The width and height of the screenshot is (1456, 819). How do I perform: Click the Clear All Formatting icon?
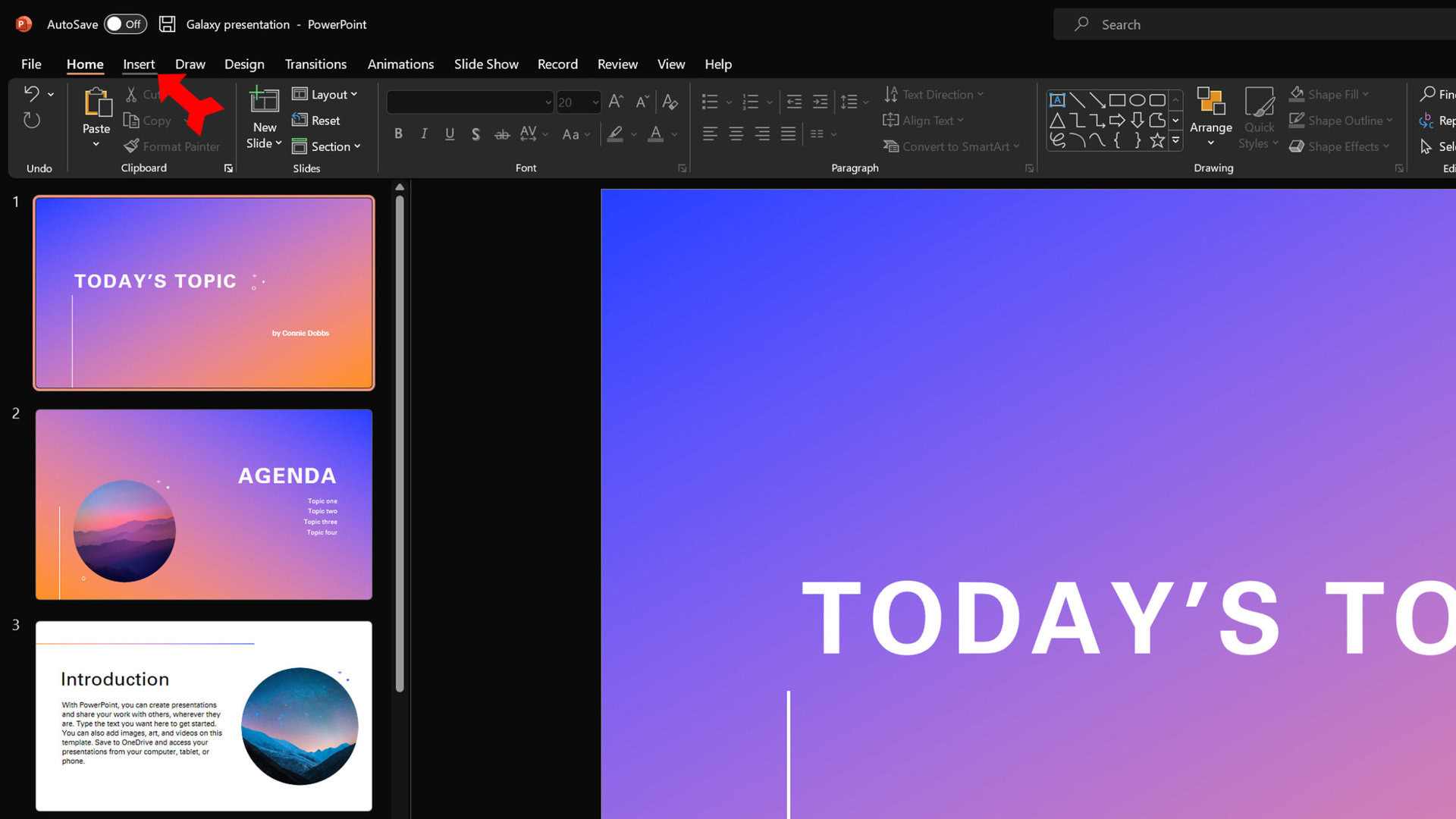[x=670, y=102]
